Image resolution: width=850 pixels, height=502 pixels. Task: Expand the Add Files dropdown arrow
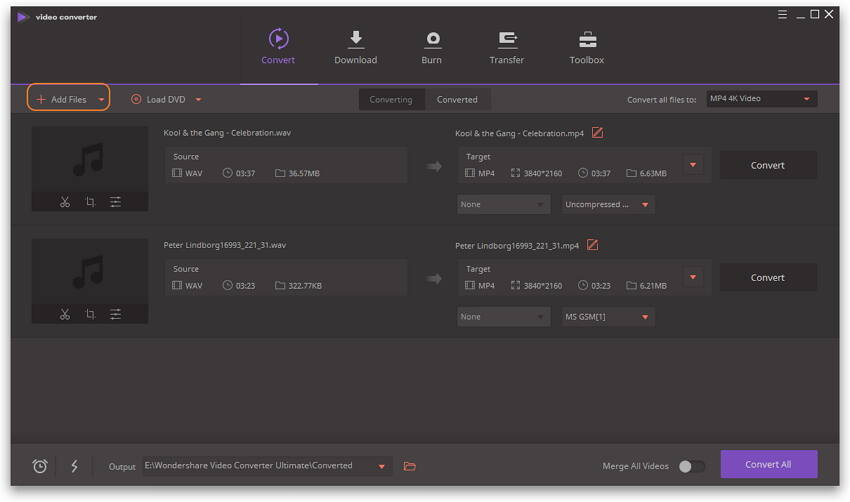(x=101, y=100)
